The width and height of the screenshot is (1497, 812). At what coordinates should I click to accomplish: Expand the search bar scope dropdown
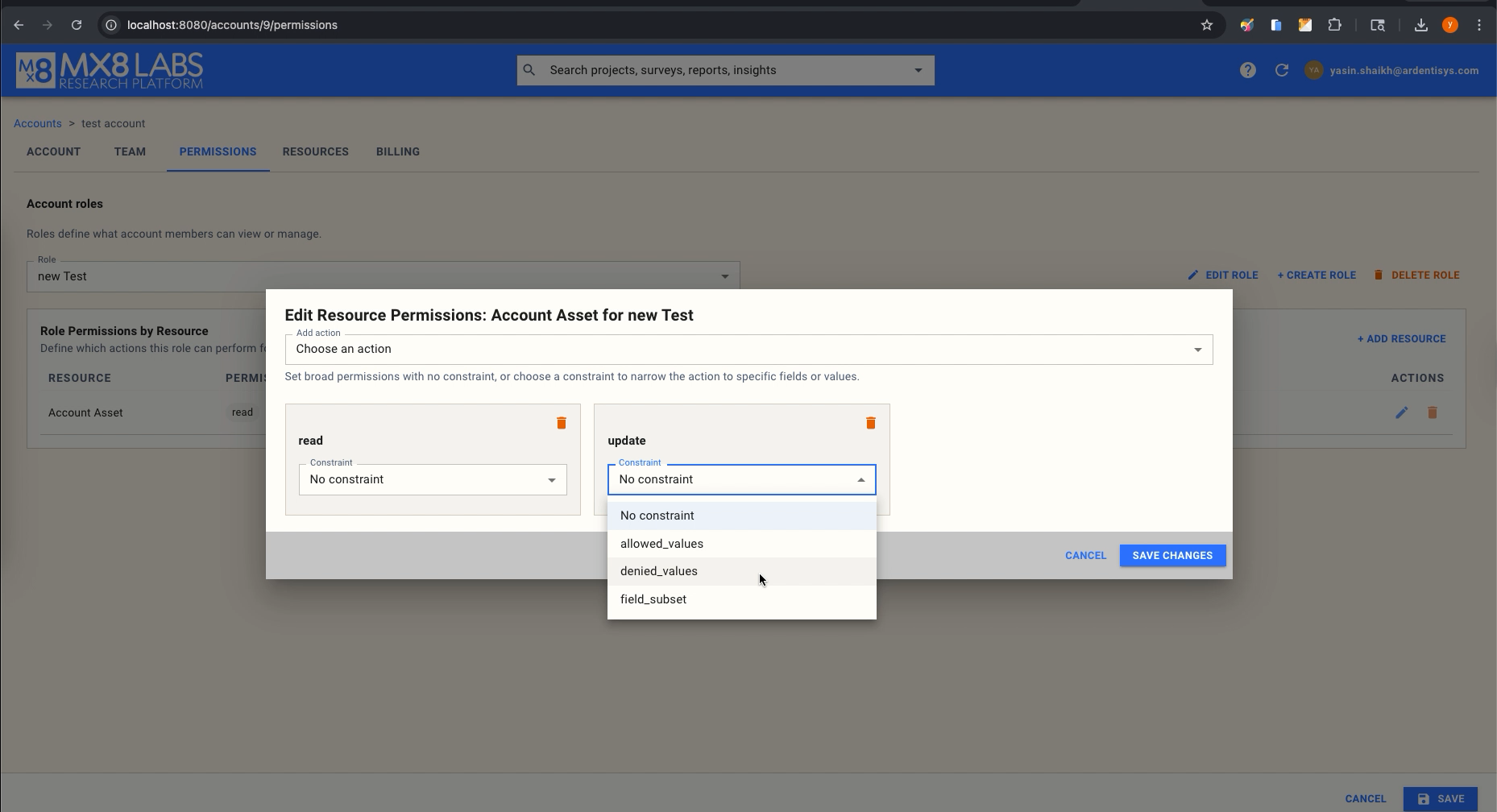pos(918,70)
